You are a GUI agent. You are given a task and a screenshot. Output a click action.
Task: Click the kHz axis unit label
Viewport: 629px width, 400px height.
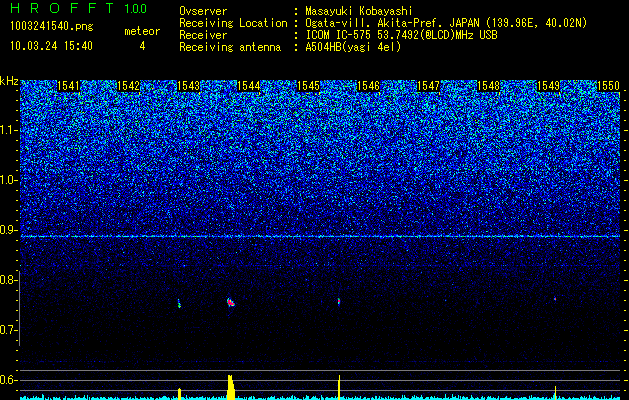(x=9, y=81)
